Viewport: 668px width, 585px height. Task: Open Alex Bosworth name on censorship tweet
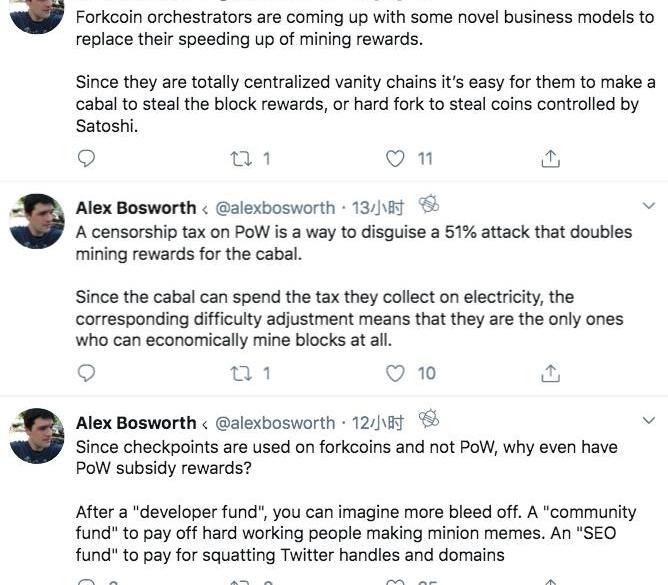point(136,208)
